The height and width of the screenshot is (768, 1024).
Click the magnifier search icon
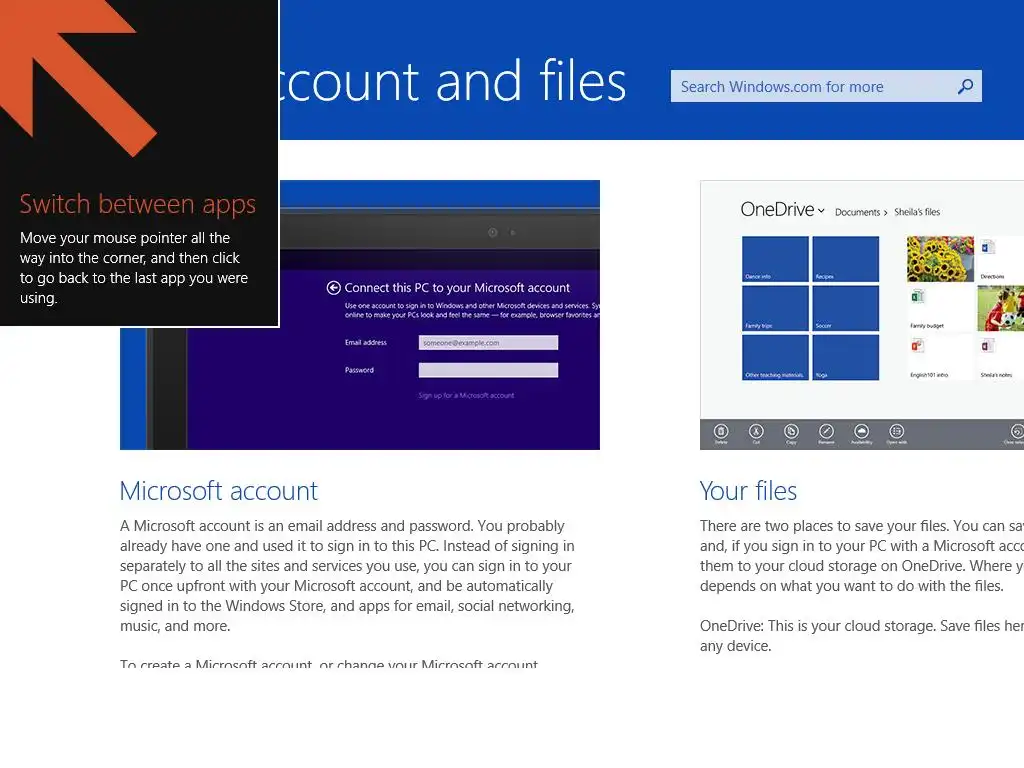[965, 86]
